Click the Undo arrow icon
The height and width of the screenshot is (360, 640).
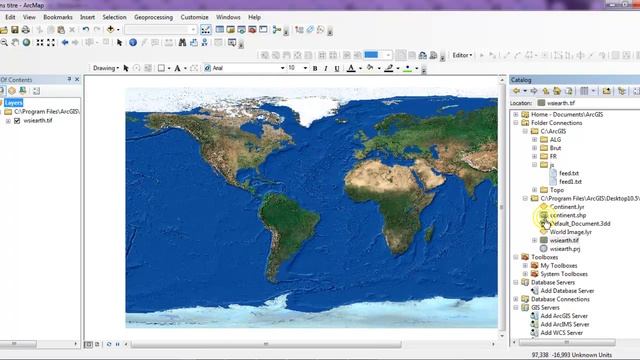click(86, 30)
